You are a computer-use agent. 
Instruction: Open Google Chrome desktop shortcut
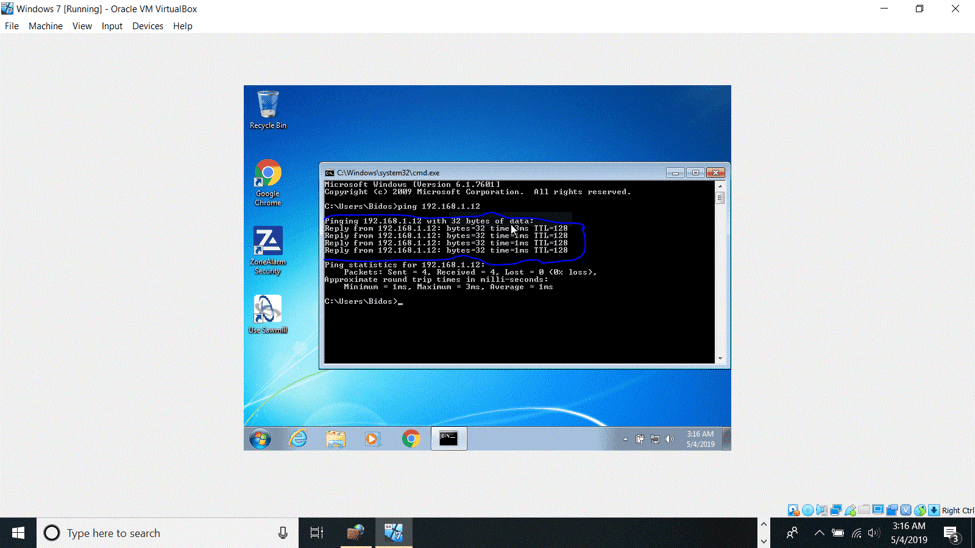[x=267, y=183]
